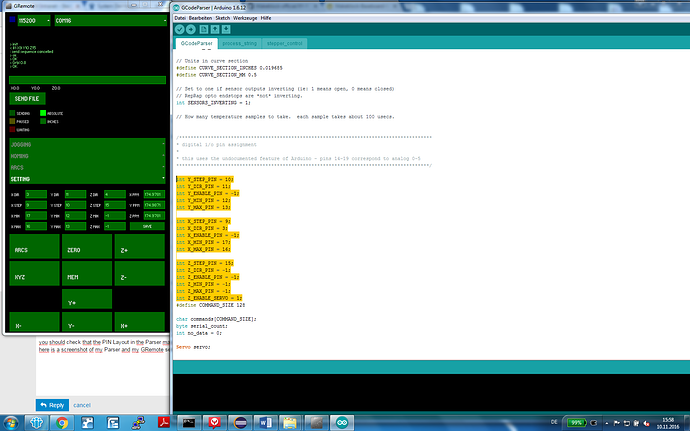This screenshot has height=431, width=690.
Task: Click the large ARCS button
Action: coord(34,246)
